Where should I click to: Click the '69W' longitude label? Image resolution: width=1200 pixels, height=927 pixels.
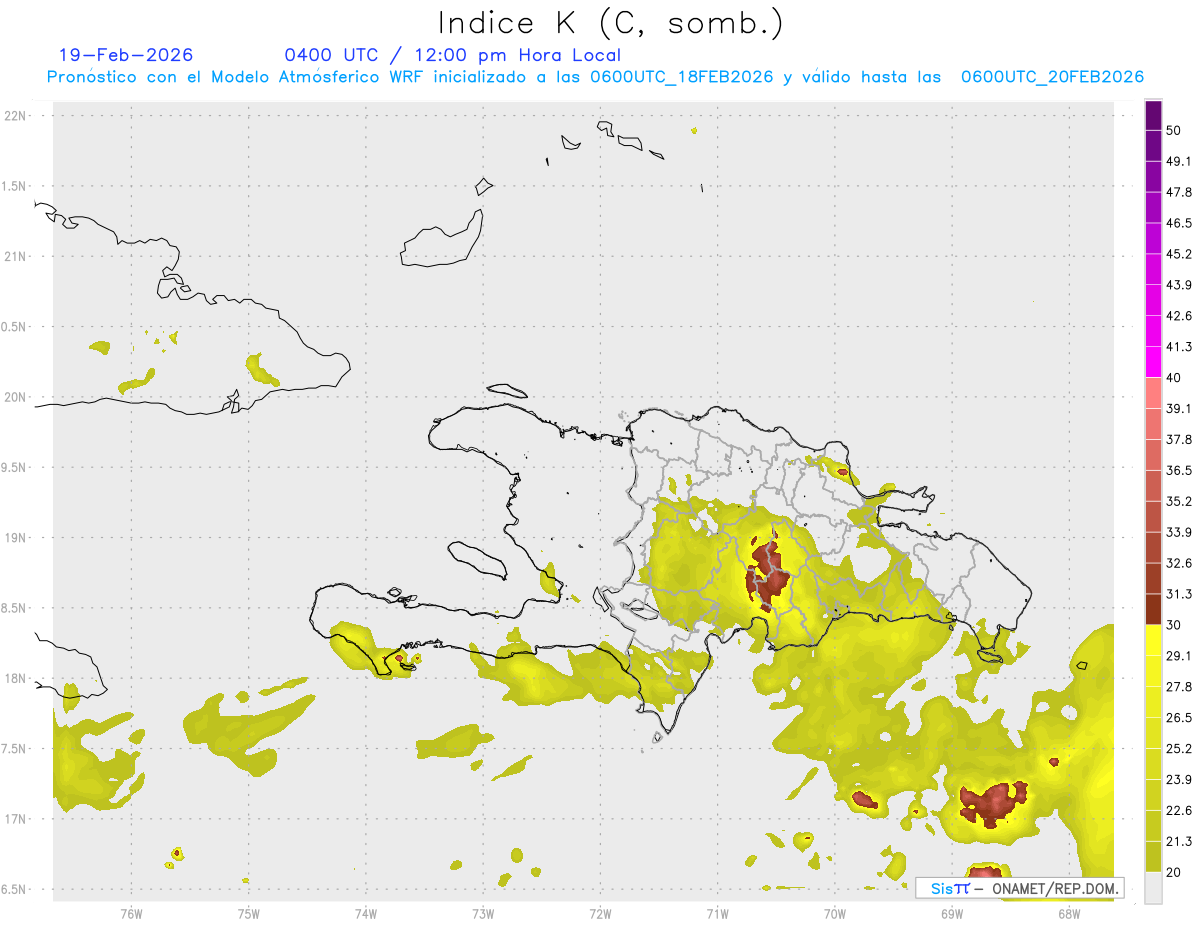coord(952,914)
